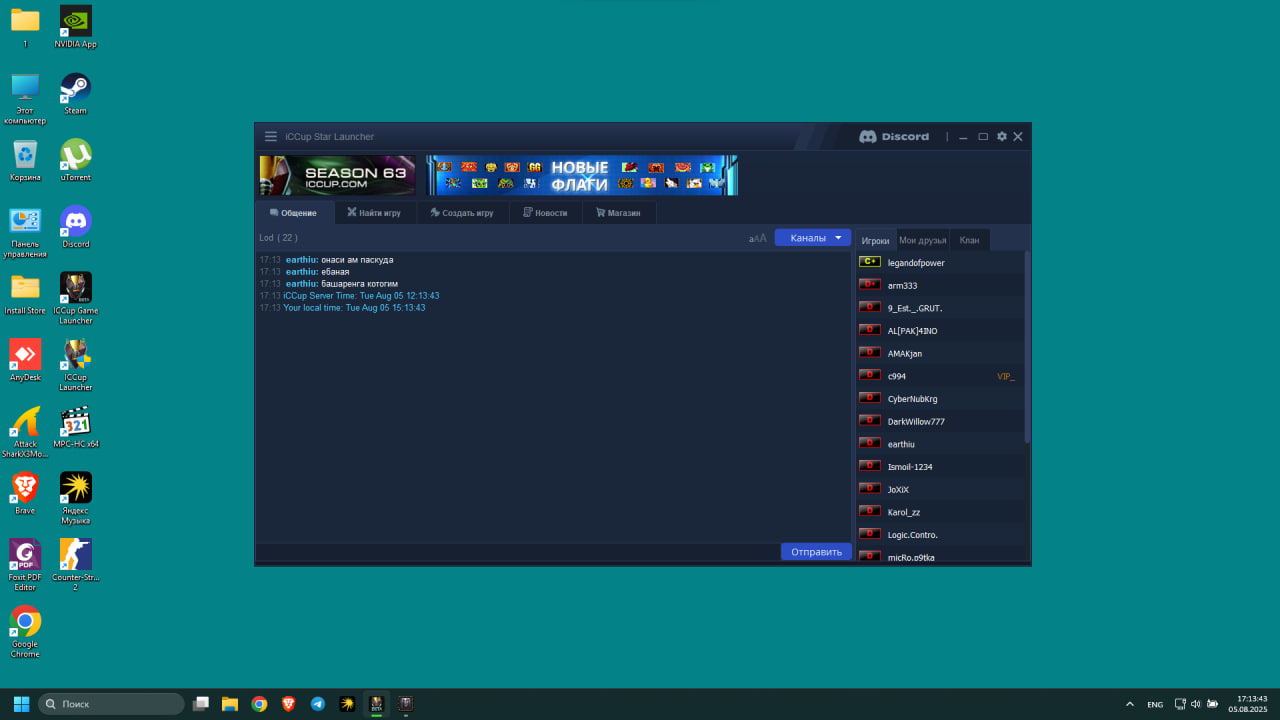This screenshot has height=720, width=1280.
Task: Click the Task View taskbar icon
Action: [201, 704]
